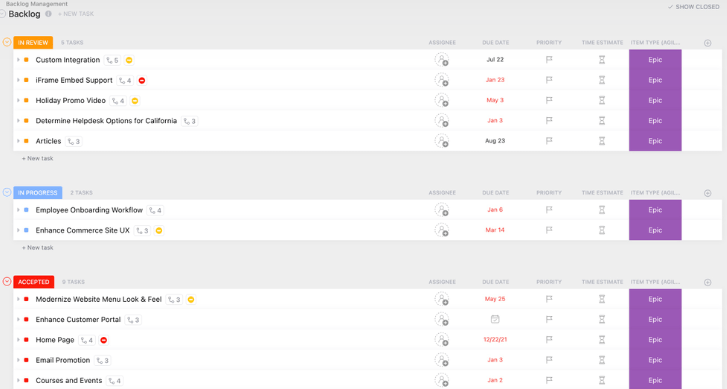
Task: Open subtasks badge of Employee Onboarding Workflow
Action: [x=155, y=210]
